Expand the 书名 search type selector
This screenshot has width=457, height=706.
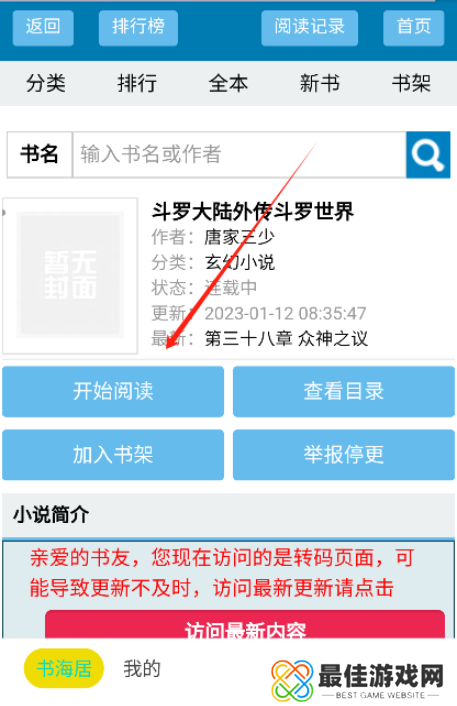40,154
